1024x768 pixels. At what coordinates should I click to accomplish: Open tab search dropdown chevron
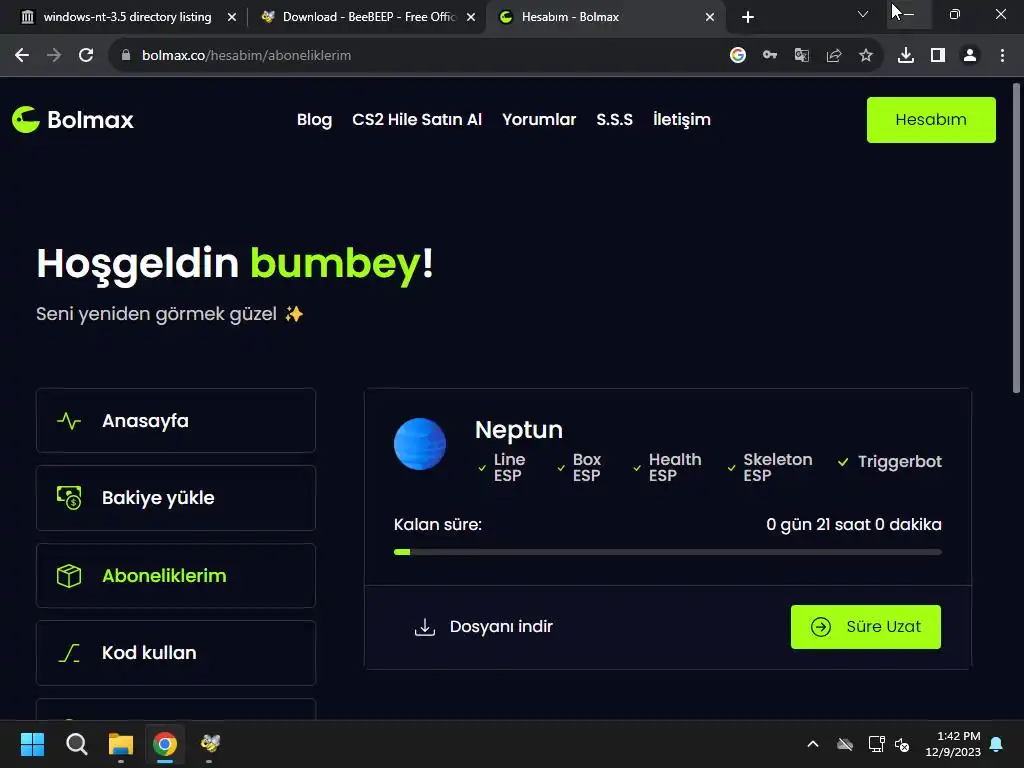pos(863,14)
